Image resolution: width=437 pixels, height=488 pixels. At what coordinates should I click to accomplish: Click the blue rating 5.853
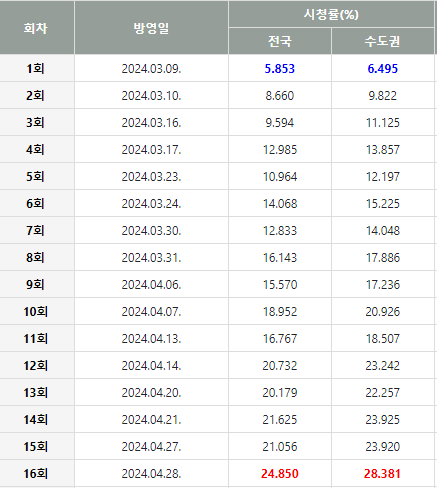[x=280, y=69]
